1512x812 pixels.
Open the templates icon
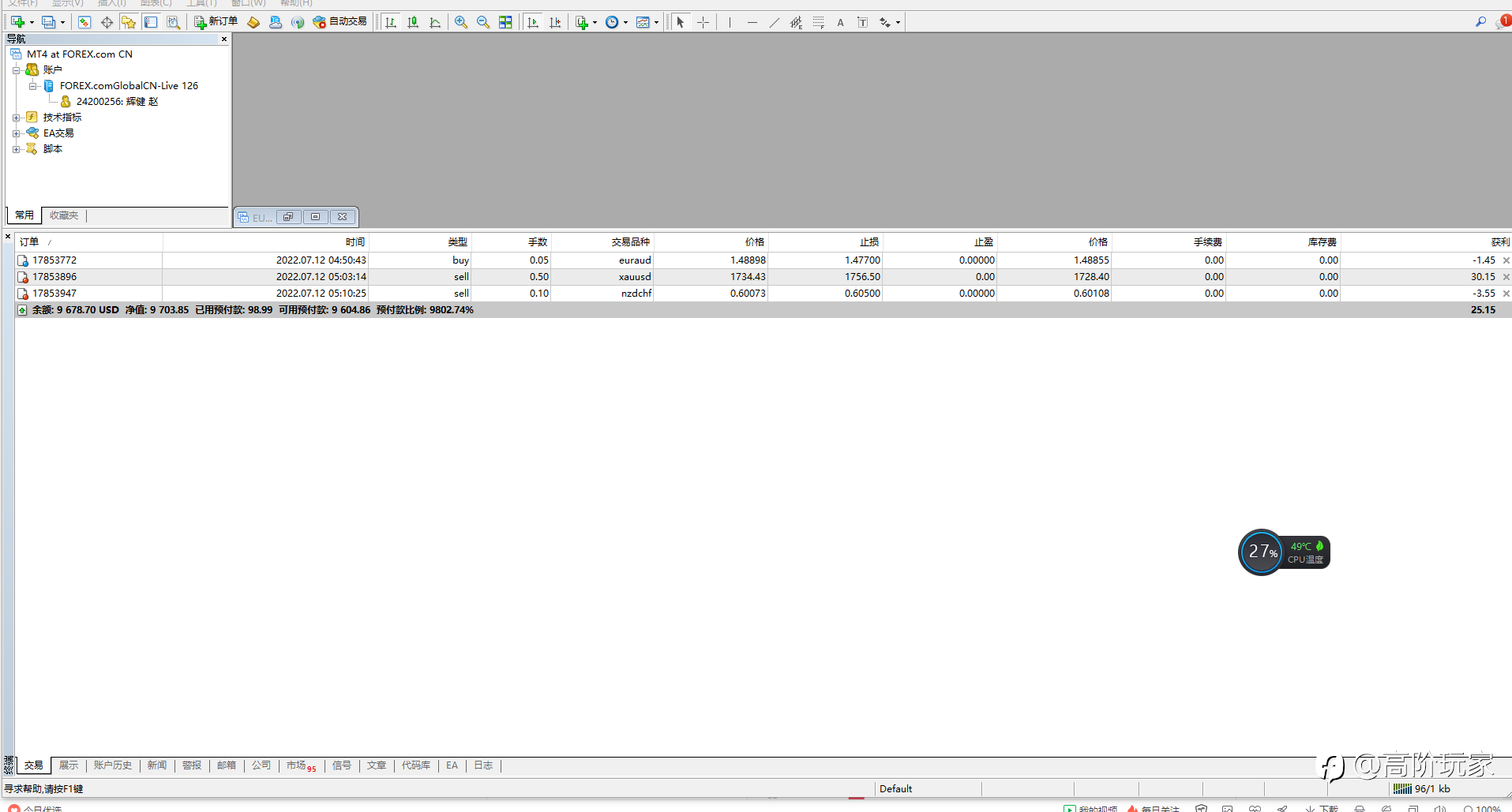(643, 22)
